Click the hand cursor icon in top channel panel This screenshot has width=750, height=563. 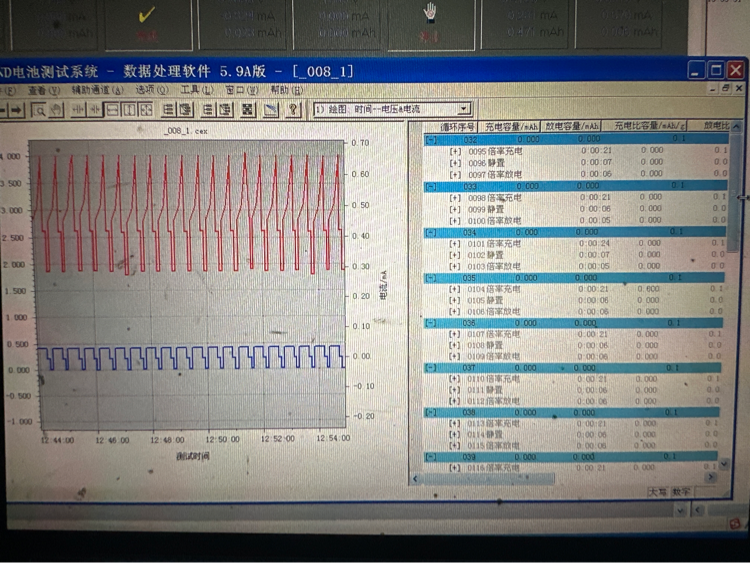pos(431,12)
